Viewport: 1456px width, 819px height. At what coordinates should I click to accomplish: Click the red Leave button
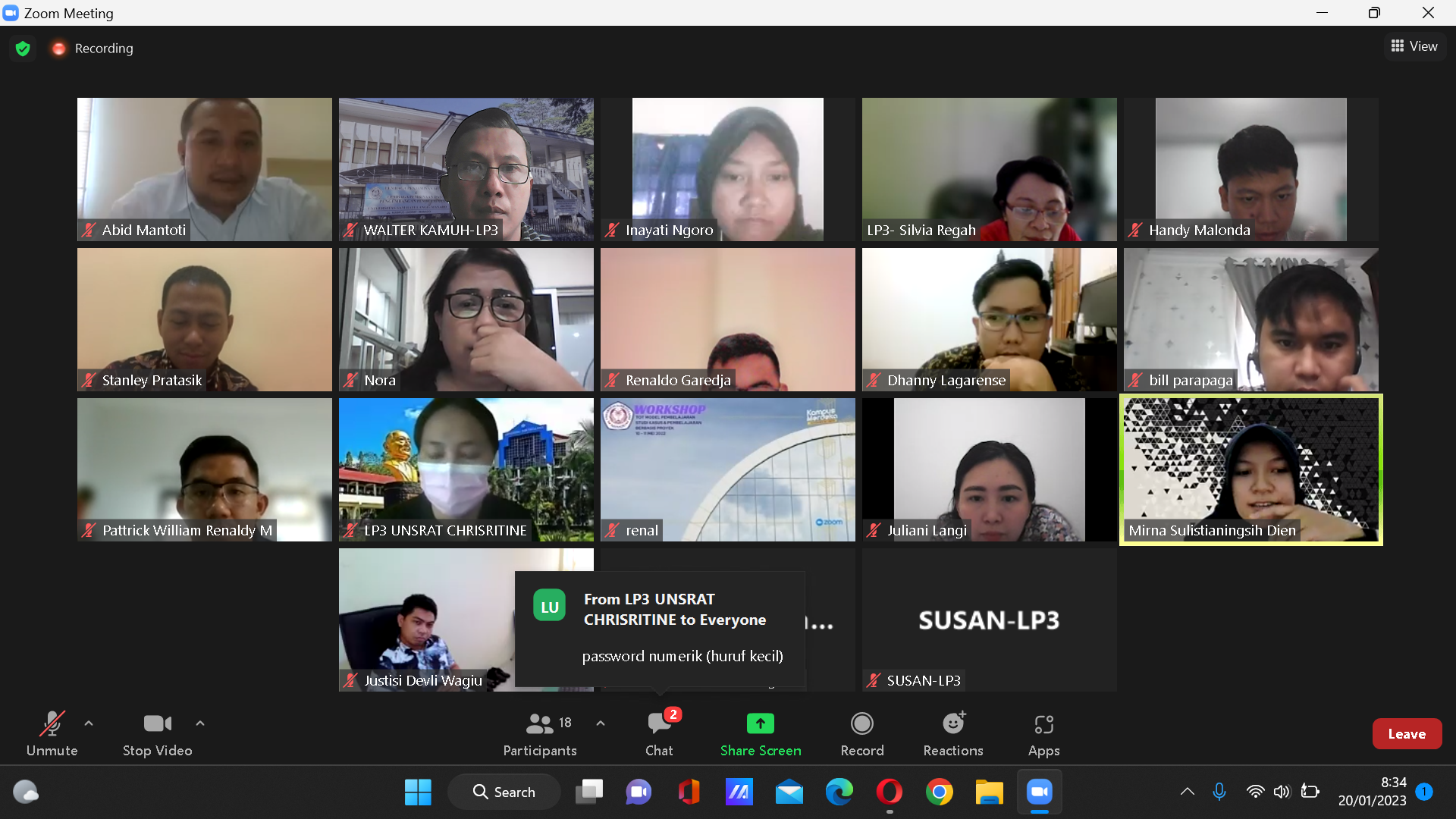pos(1406,733)
